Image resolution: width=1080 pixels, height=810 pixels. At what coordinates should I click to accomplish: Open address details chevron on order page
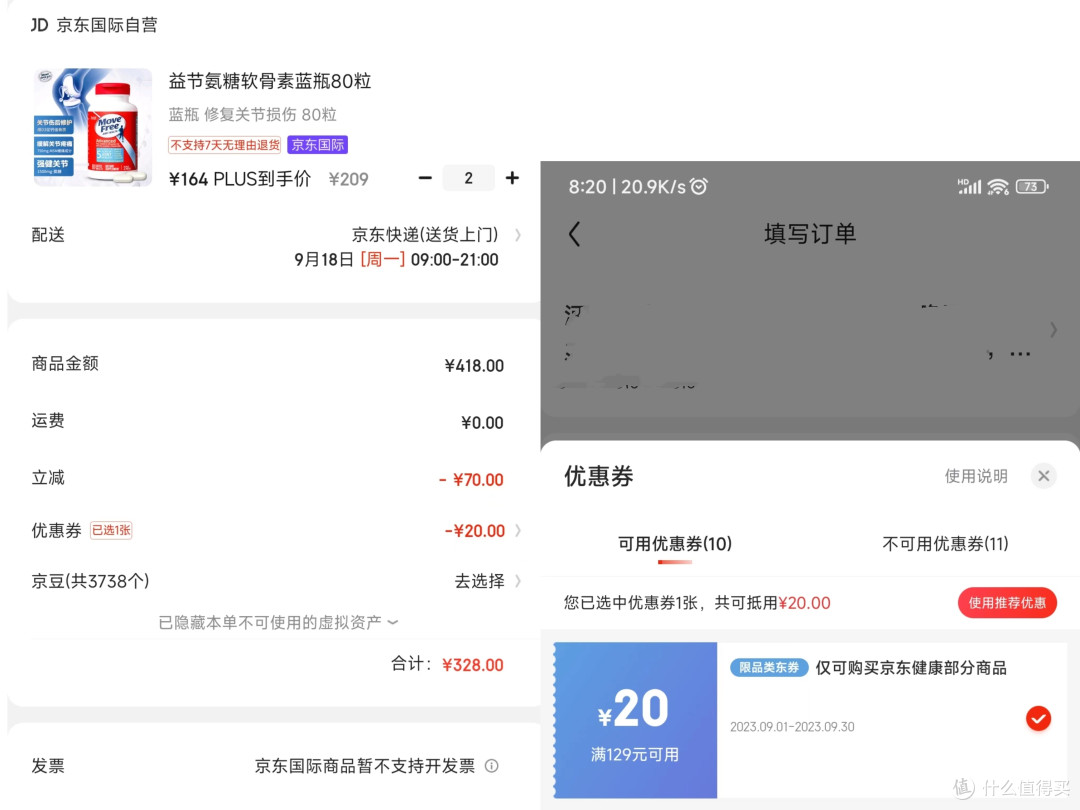(1053, 330)
